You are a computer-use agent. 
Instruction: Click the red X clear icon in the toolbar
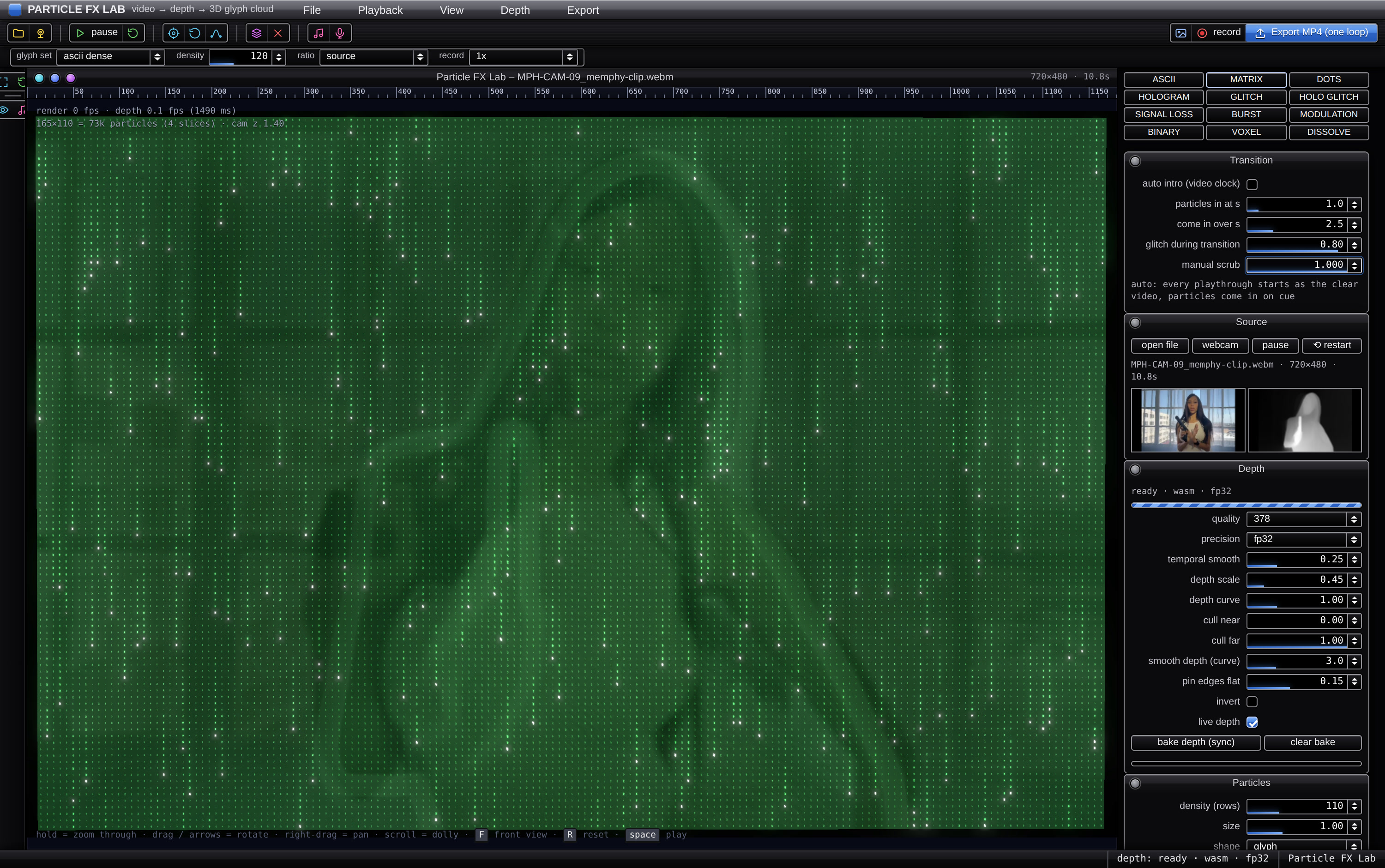click(278, 33)
